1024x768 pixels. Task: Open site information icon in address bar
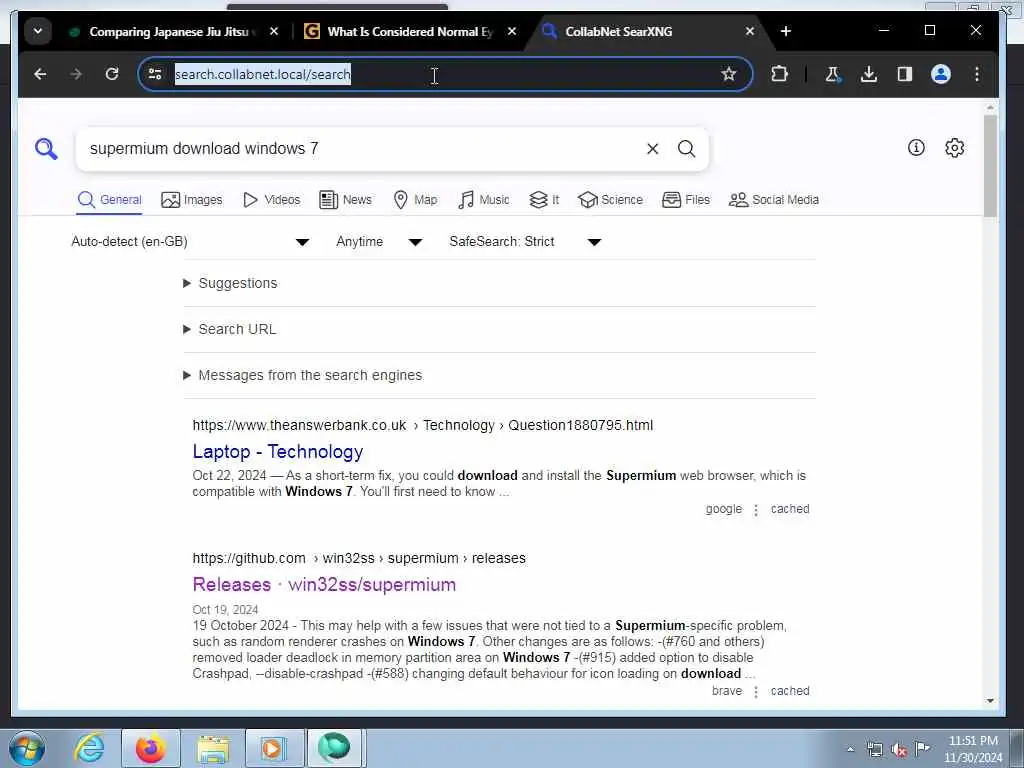pos(155,74)
